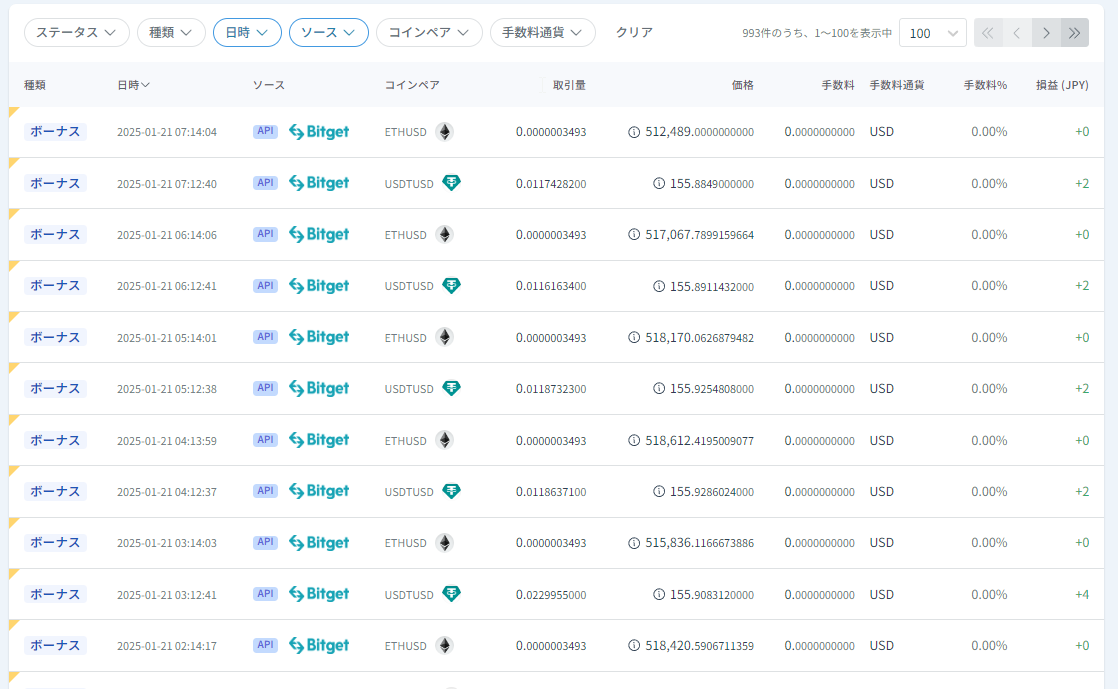Click info icon beside price 515,836
The height and width of the screenshot is (689, 1118).
click(634, 543)
